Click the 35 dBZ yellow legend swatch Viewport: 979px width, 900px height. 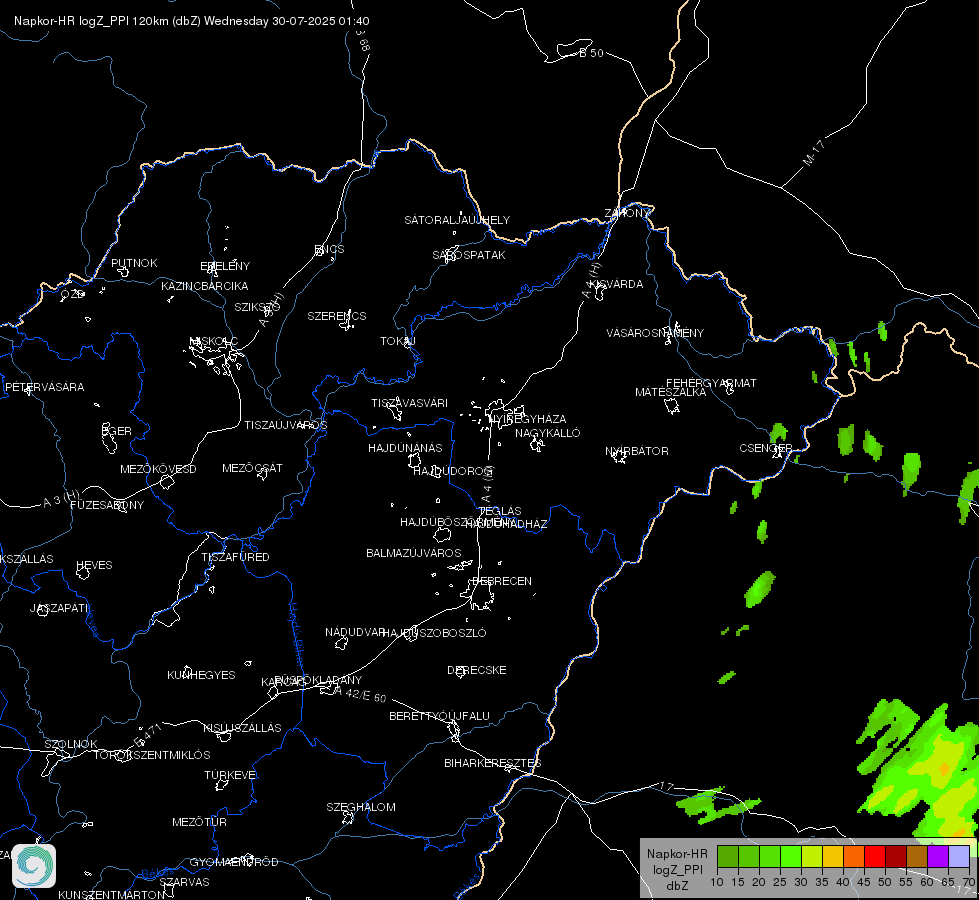pos(833,856)
